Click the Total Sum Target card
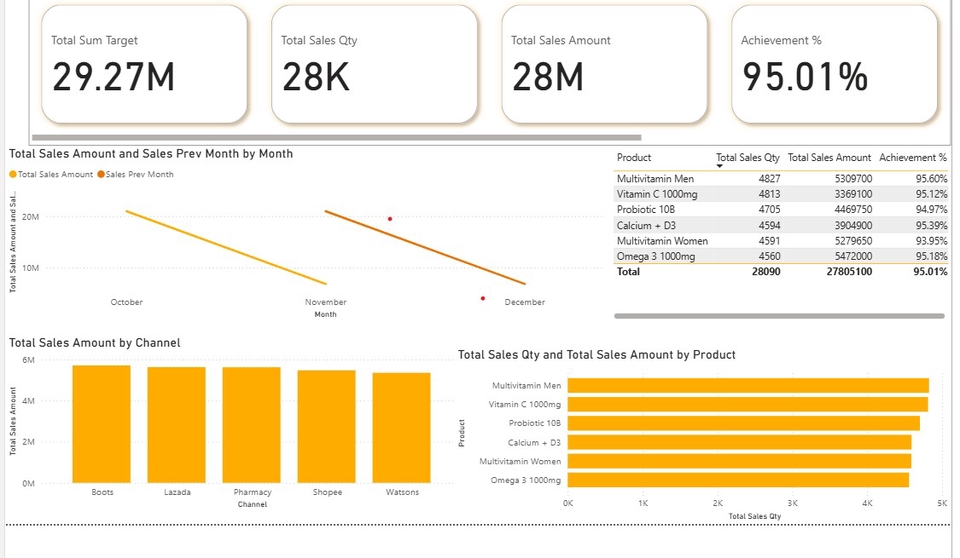The width and height of the screenshot is (960, 558). click(x=144, y=63)
